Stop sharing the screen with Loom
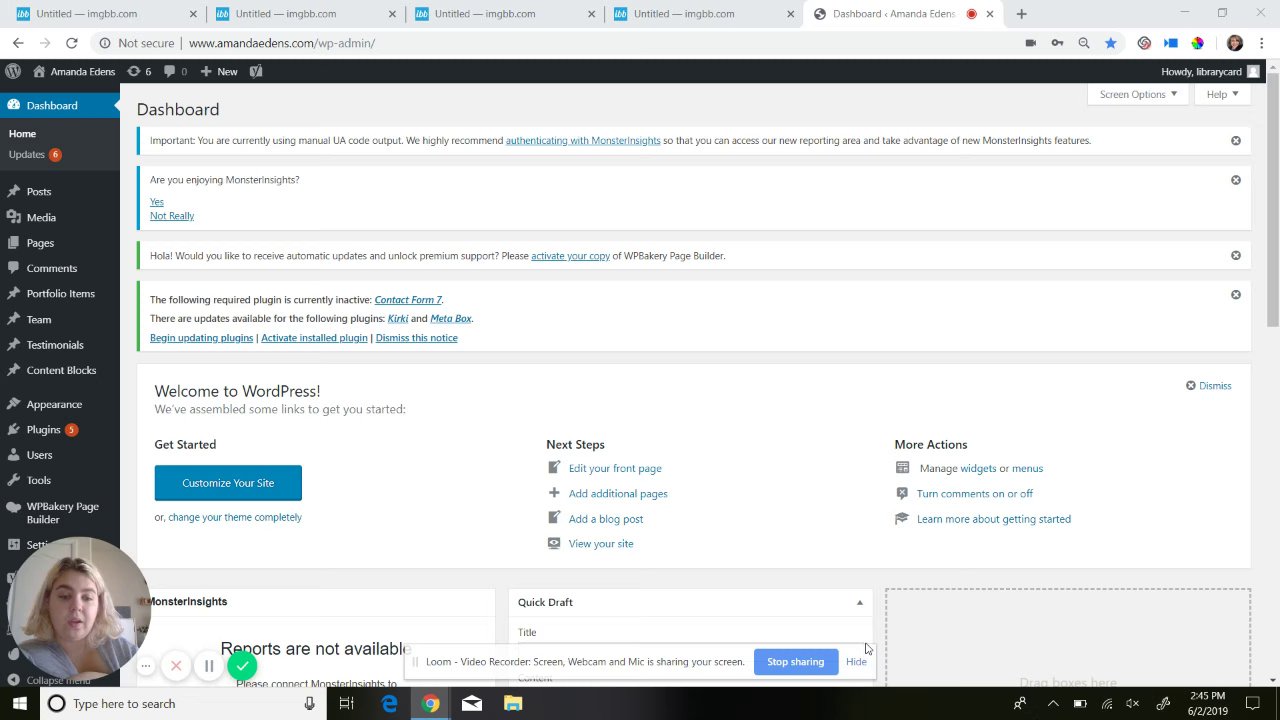 click(795, 662)
